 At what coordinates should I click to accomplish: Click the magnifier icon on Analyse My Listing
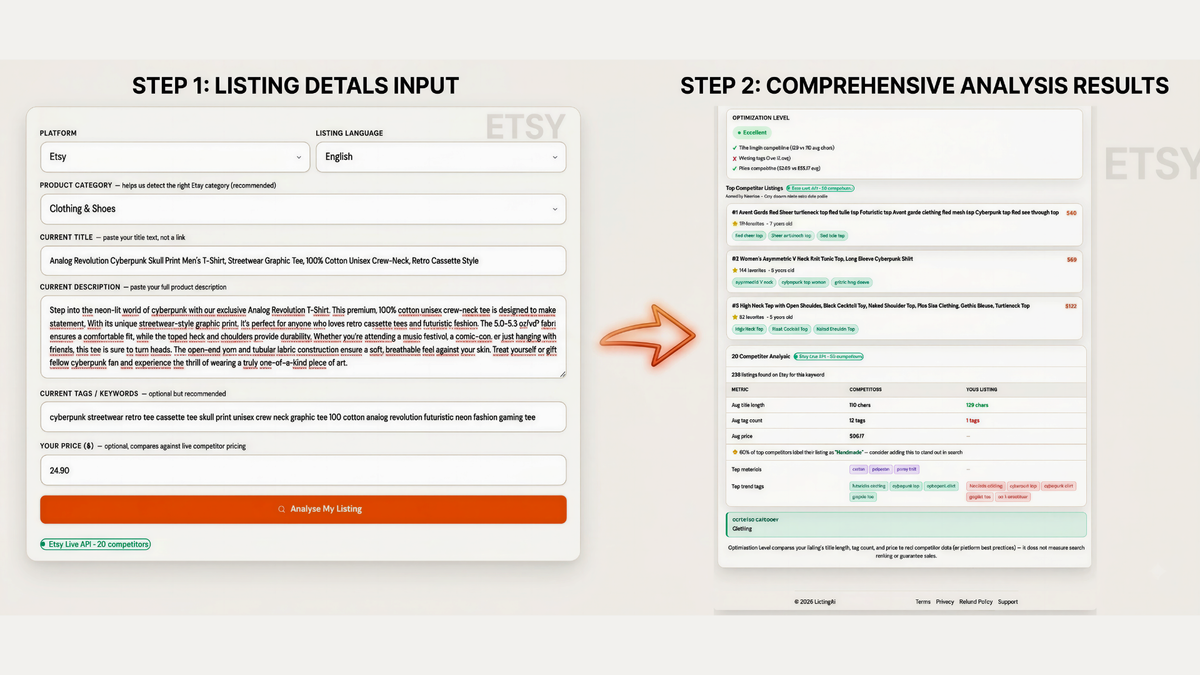point(282,509)
